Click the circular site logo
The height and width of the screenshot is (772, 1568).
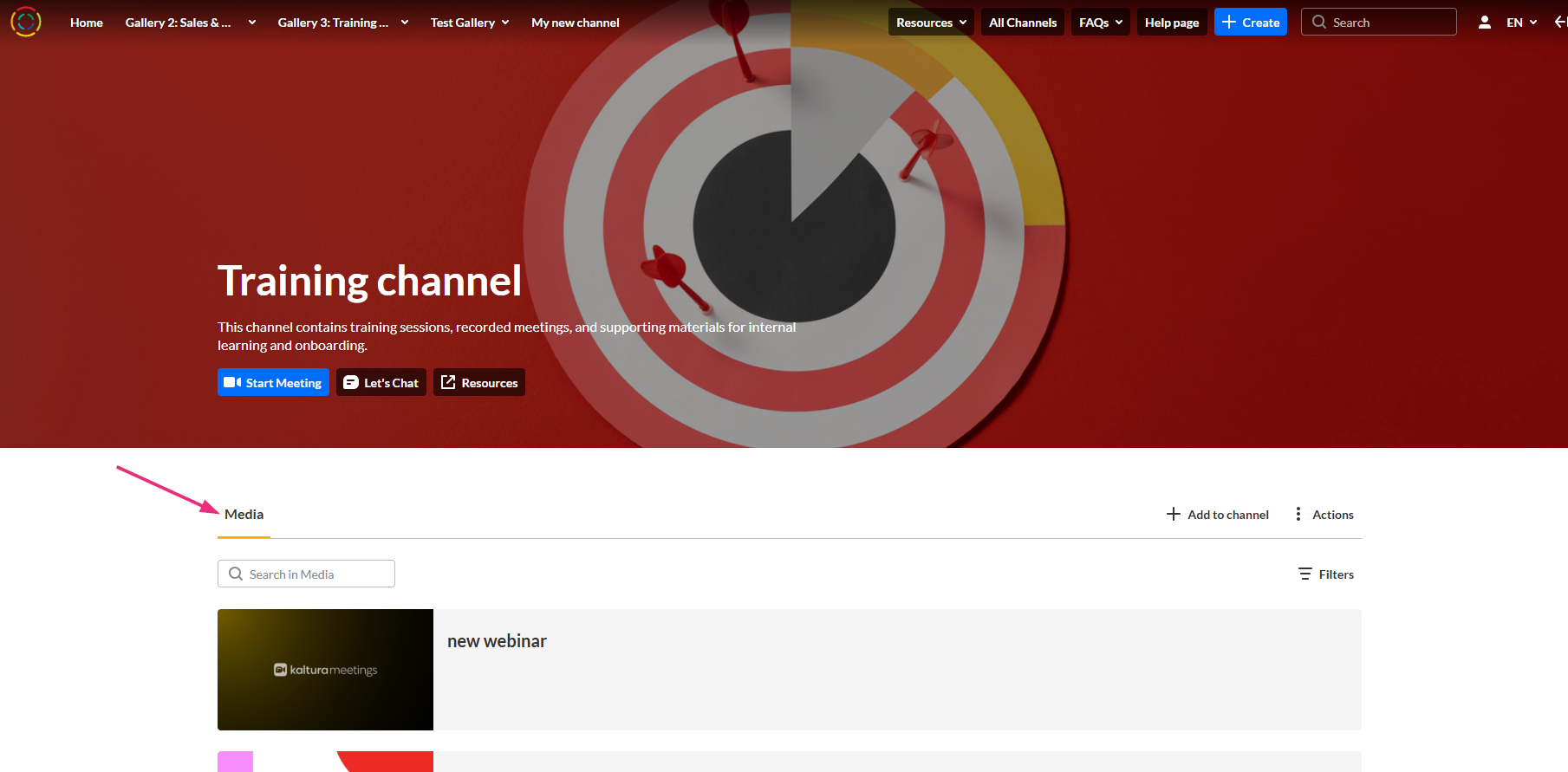coord(26,22)
